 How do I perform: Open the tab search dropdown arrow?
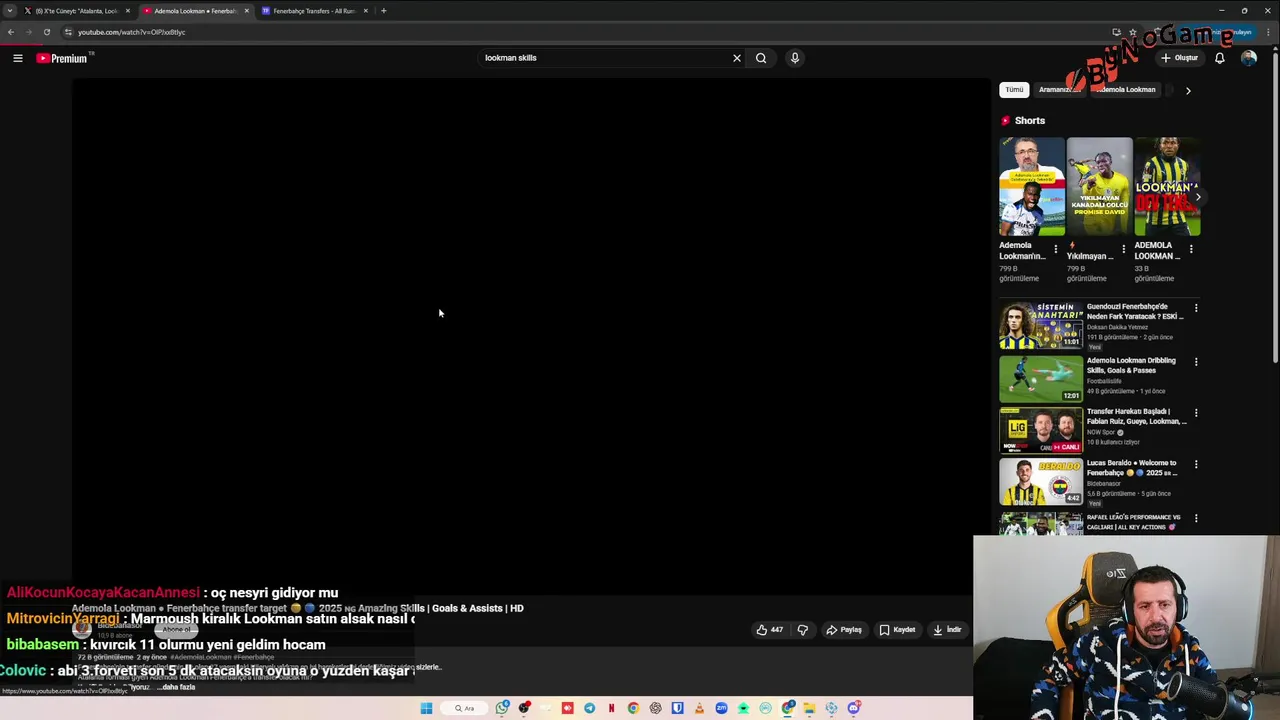pyautogui.click(x=9, y=11)
